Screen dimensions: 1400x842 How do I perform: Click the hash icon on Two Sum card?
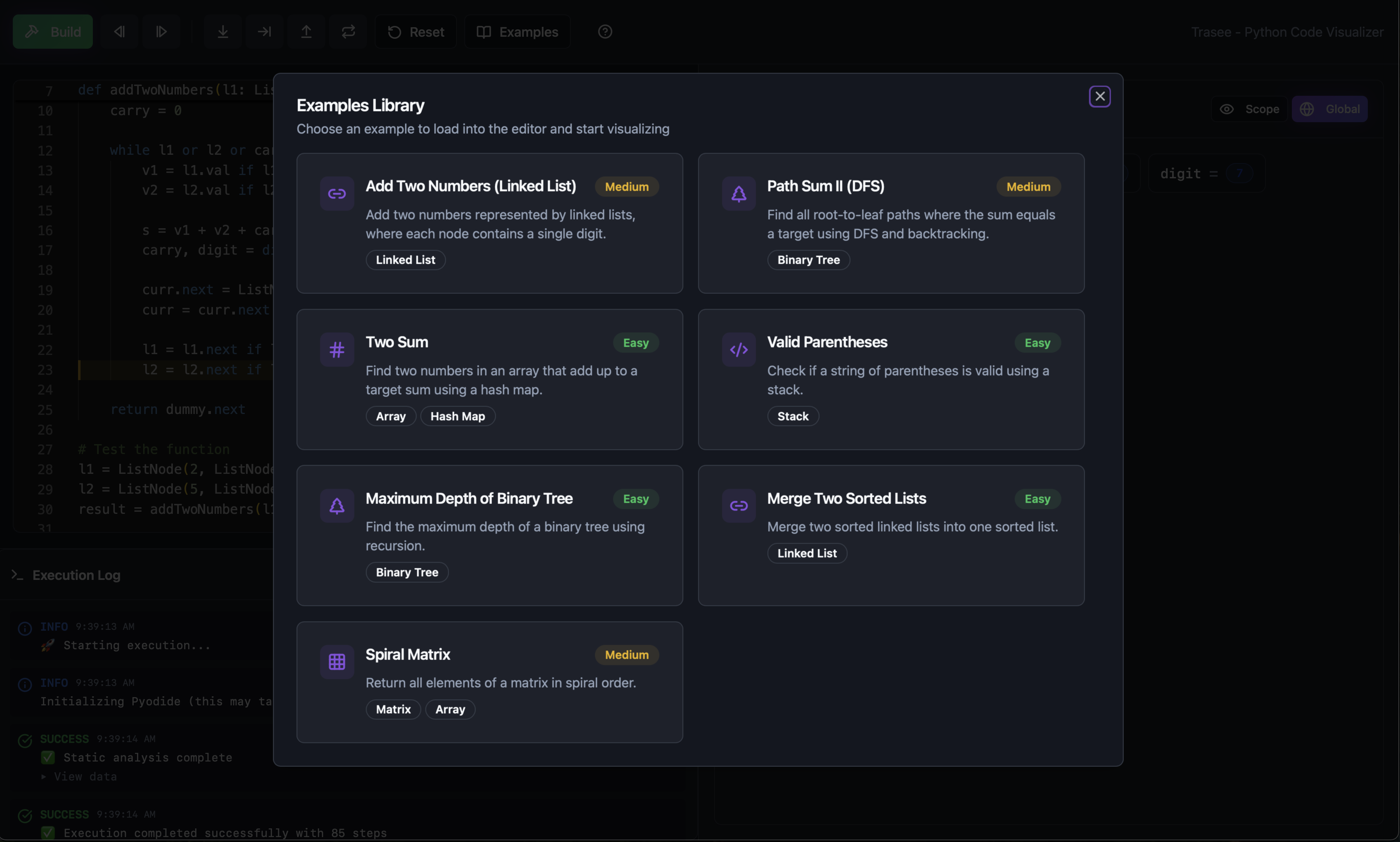tap(337, 350)
